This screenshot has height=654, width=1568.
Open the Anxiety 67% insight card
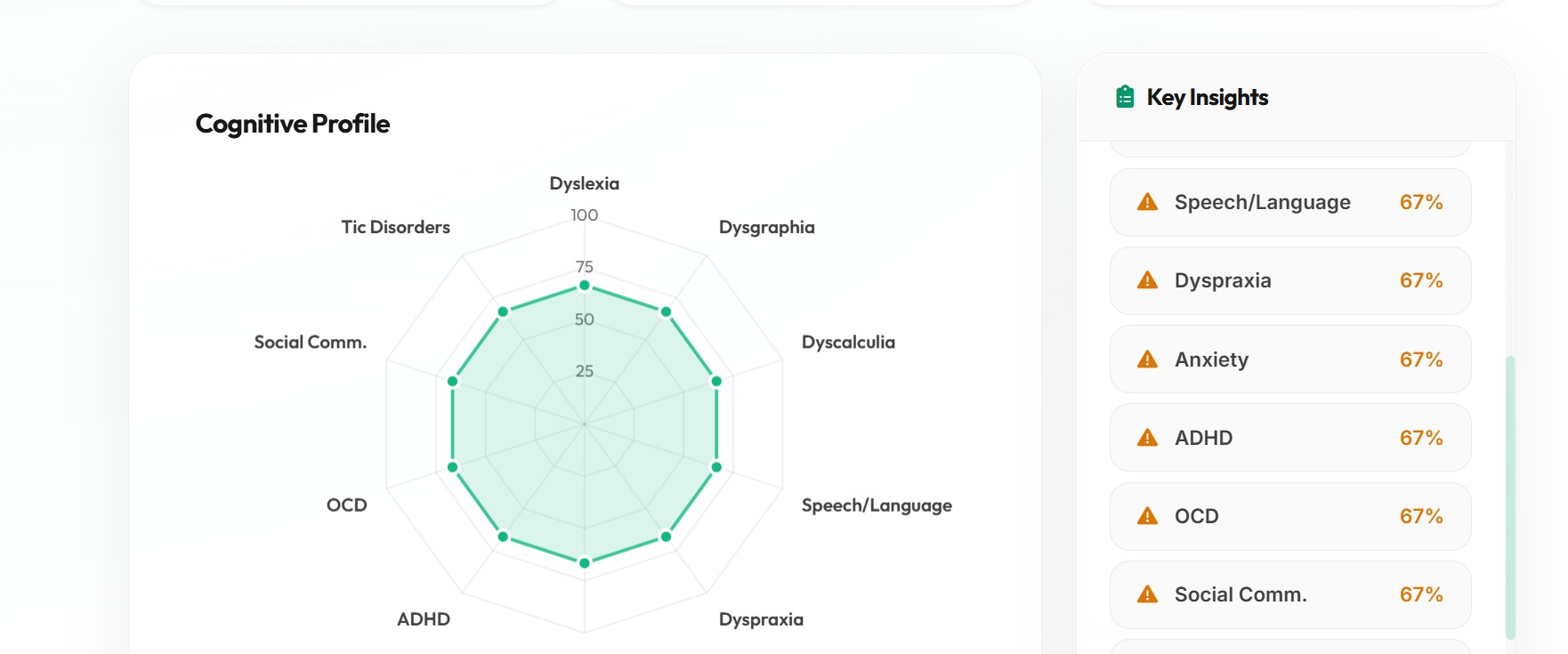(1290, 359)
